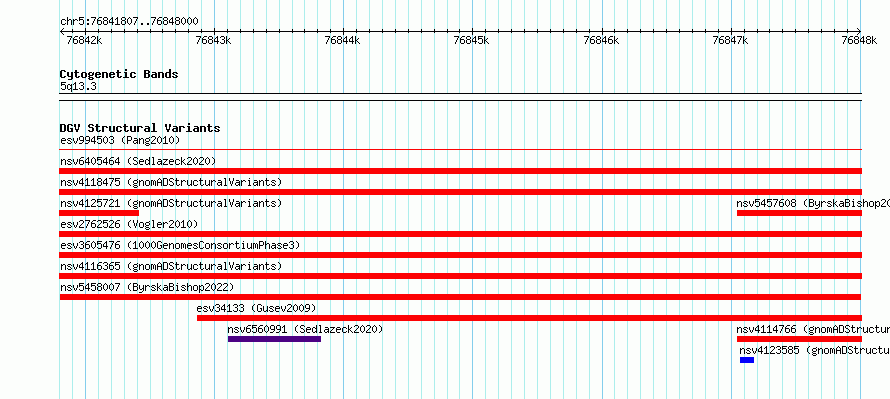Open nsv6560991 (Sedlazeck2020) variant label
Image resolution: width=890 pixels, height=399 pixels.
pos(305,329)
